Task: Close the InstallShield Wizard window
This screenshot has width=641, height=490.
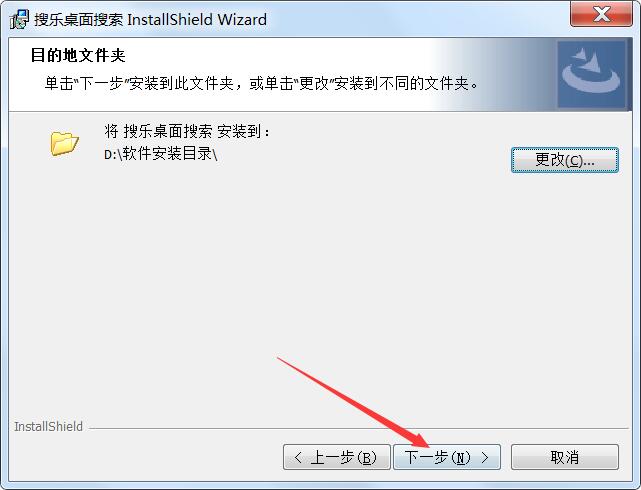Action: pos(601,14)
